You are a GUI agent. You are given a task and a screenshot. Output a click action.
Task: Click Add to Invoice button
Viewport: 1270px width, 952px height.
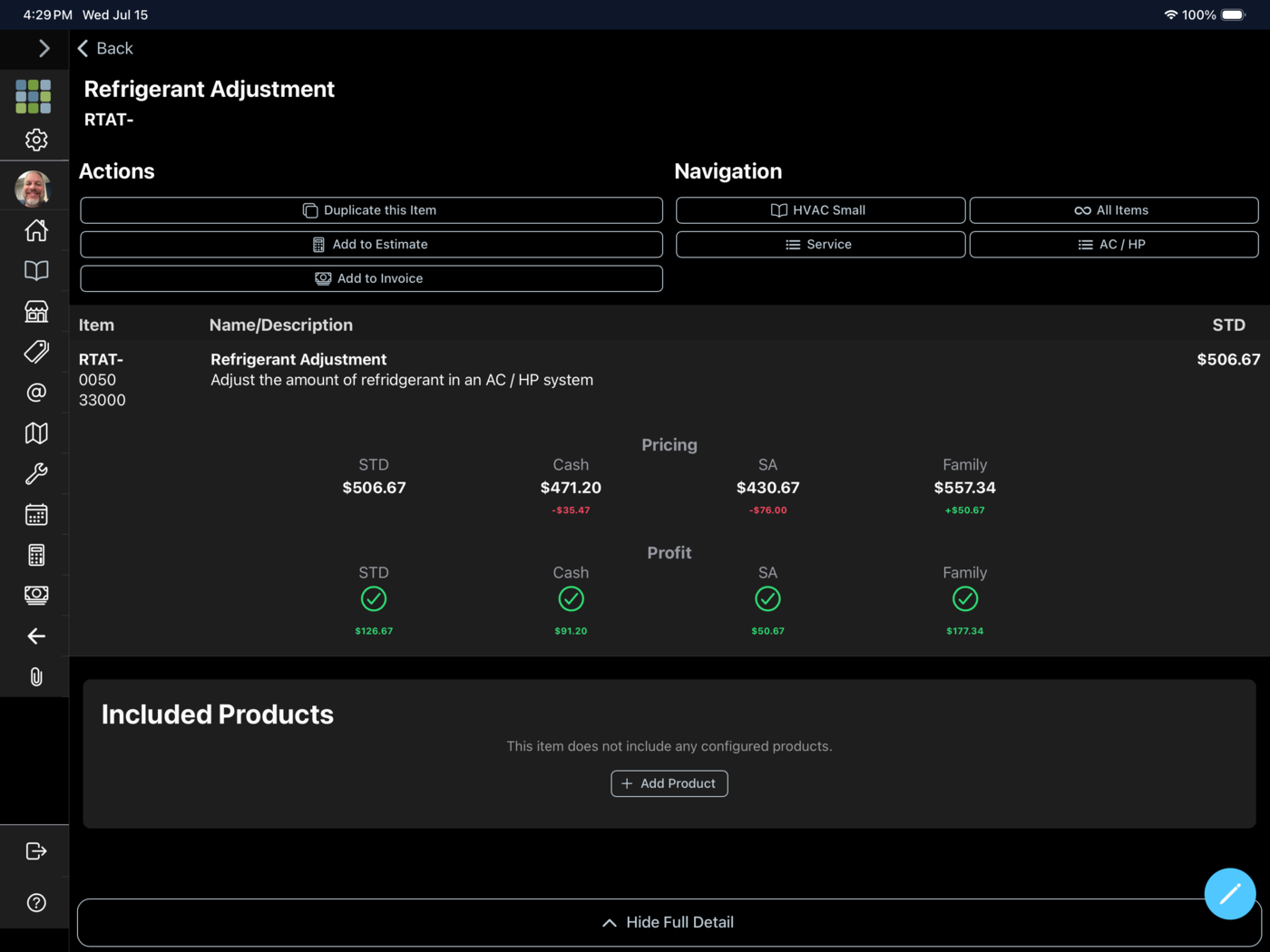pyautogui.click(x=371, y=278)
